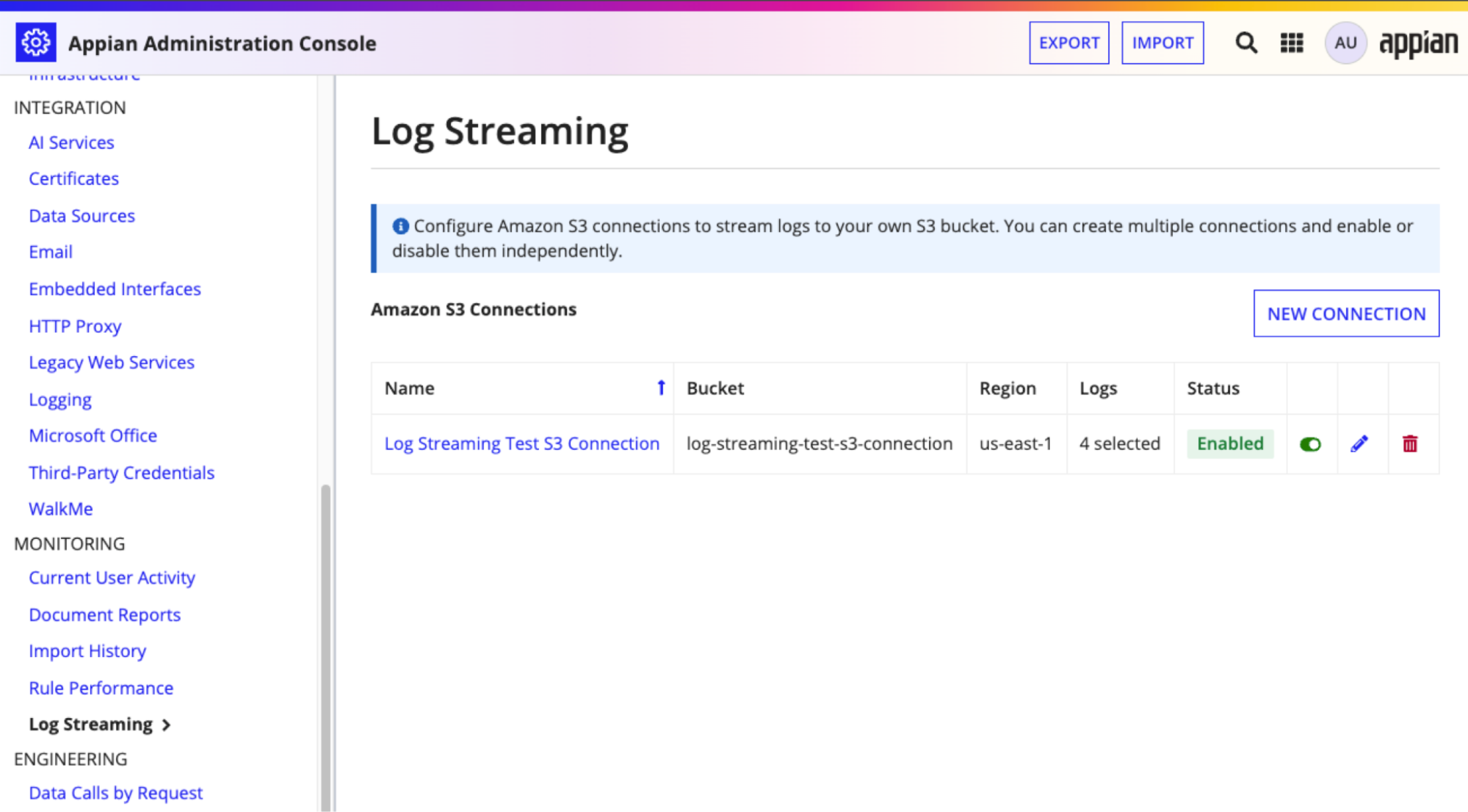Click the chevron beside Log Streaming
The image size is (1468, 812).
click(167, 725)
